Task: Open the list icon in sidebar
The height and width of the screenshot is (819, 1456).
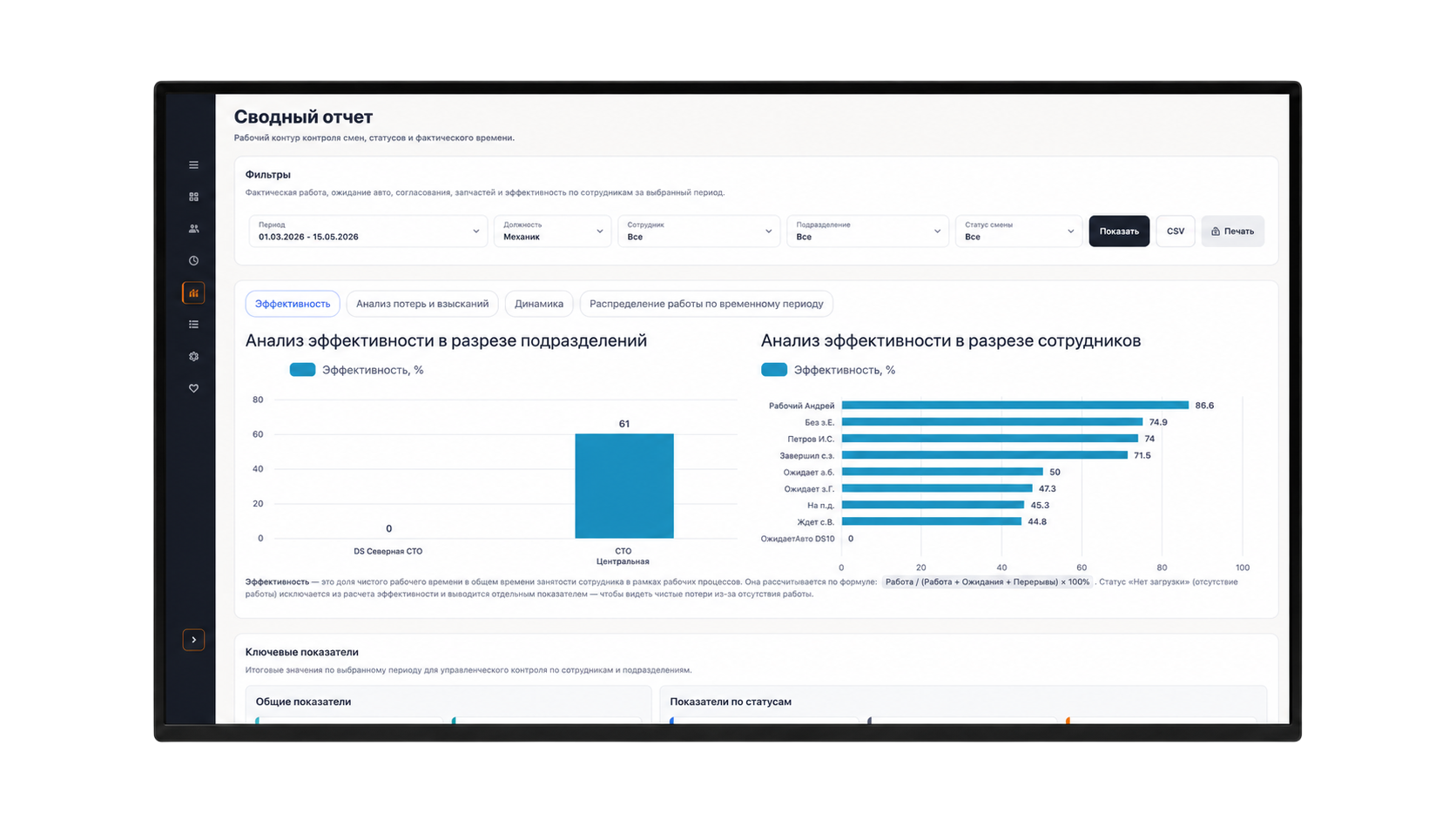Action: pyautogui.click(x=193, y=325)
